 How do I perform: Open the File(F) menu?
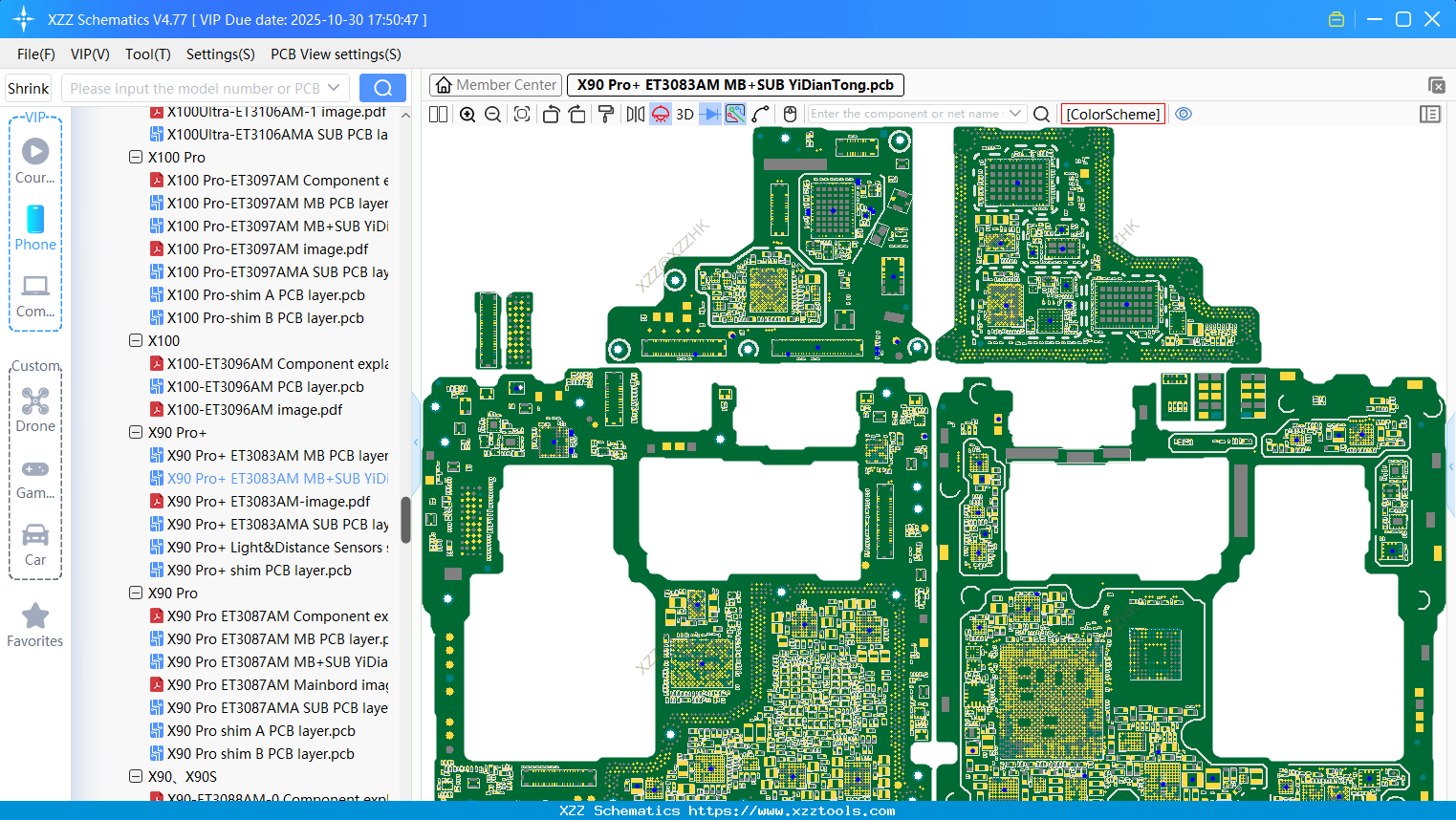click(x=36, y=54)
